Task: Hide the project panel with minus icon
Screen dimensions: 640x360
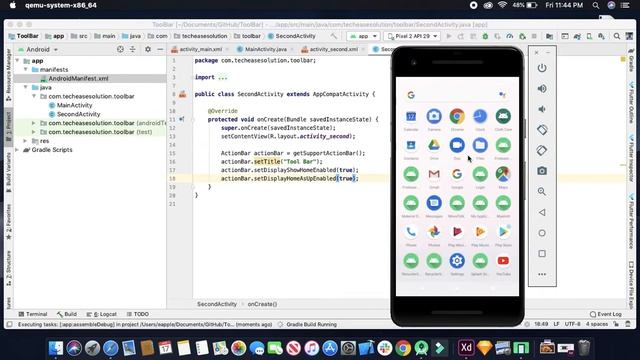Action: [x=160, y=49]
